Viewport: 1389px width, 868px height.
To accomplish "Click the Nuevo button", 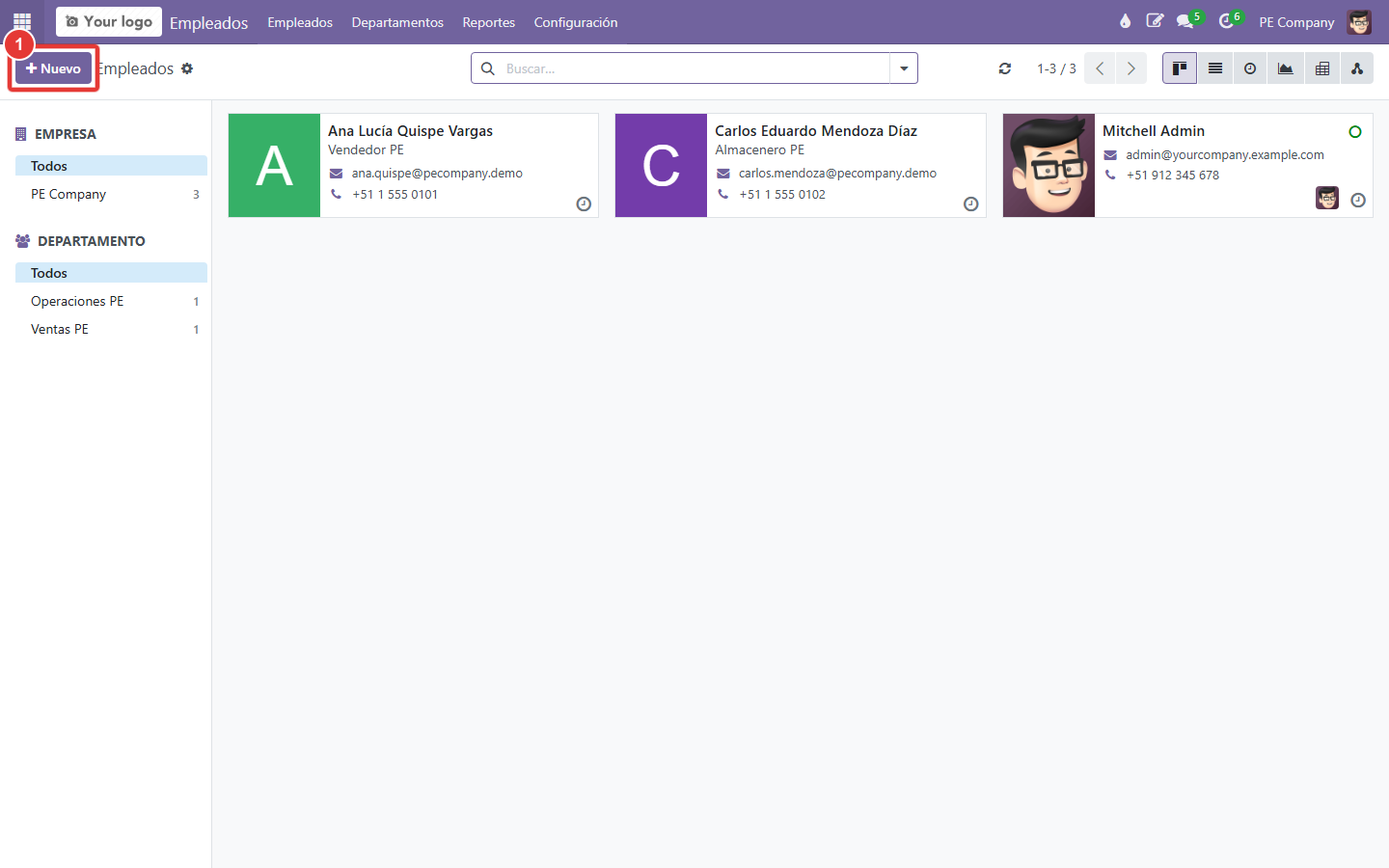I will pyautogui.click(x=53, y=68).
